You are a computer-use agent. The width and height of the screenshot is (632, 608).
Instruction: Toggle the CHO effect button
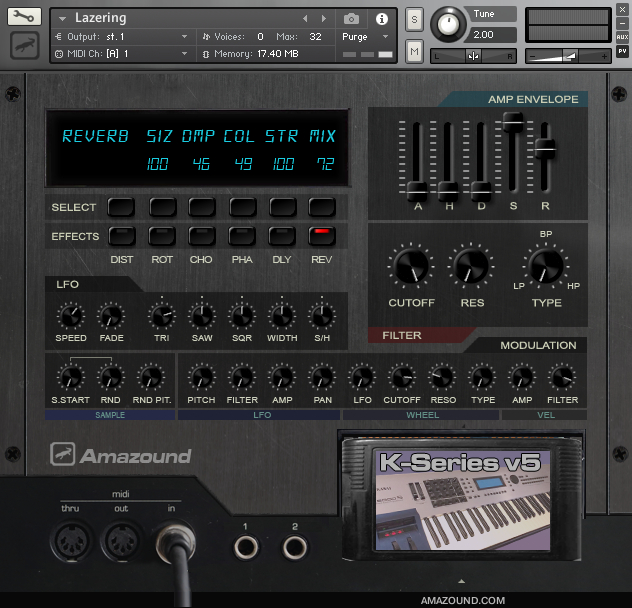tap(202, 236)
